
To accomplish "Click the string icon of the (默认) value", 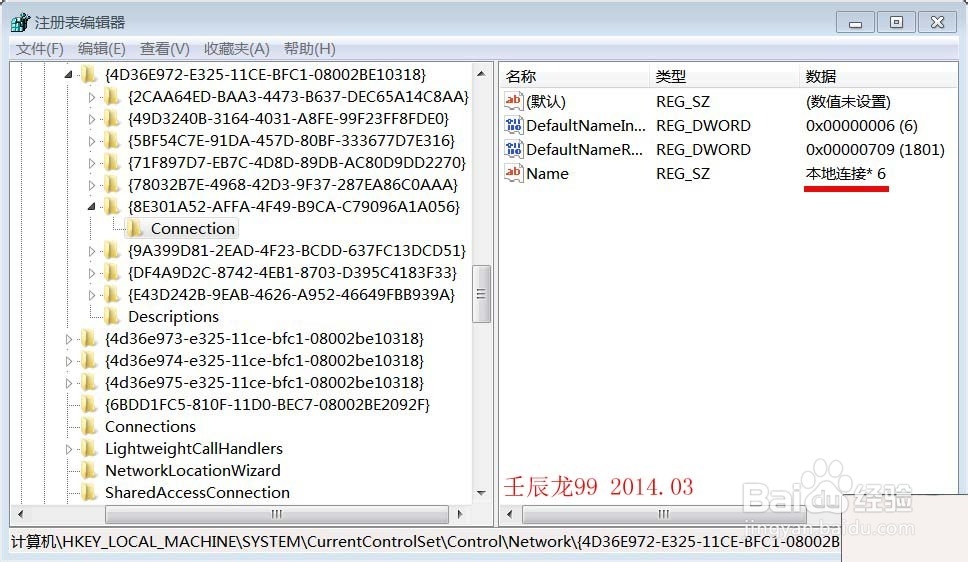I will (514, 101).
